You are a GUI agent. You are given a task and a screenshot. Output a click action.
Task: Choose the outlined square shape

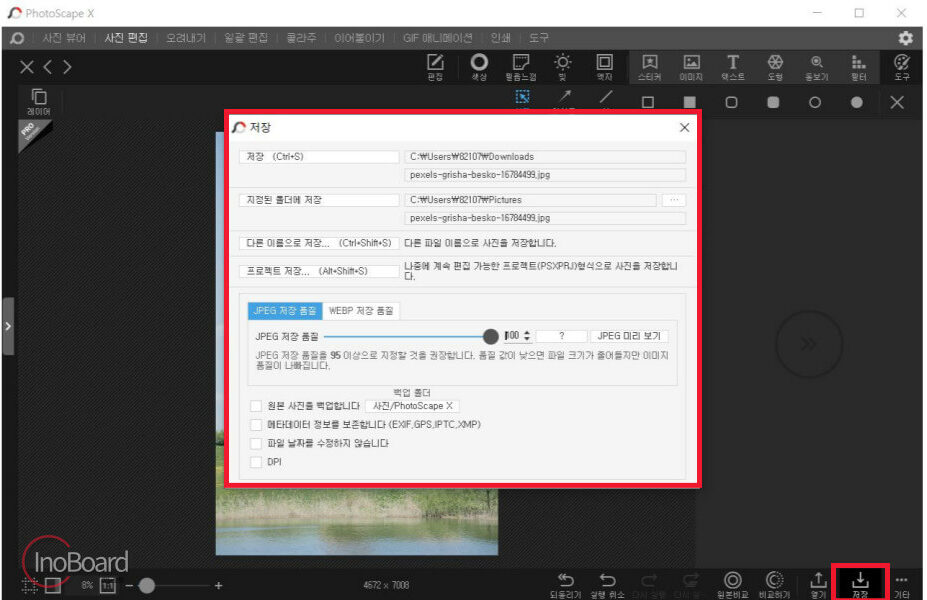tap(648, 102)
